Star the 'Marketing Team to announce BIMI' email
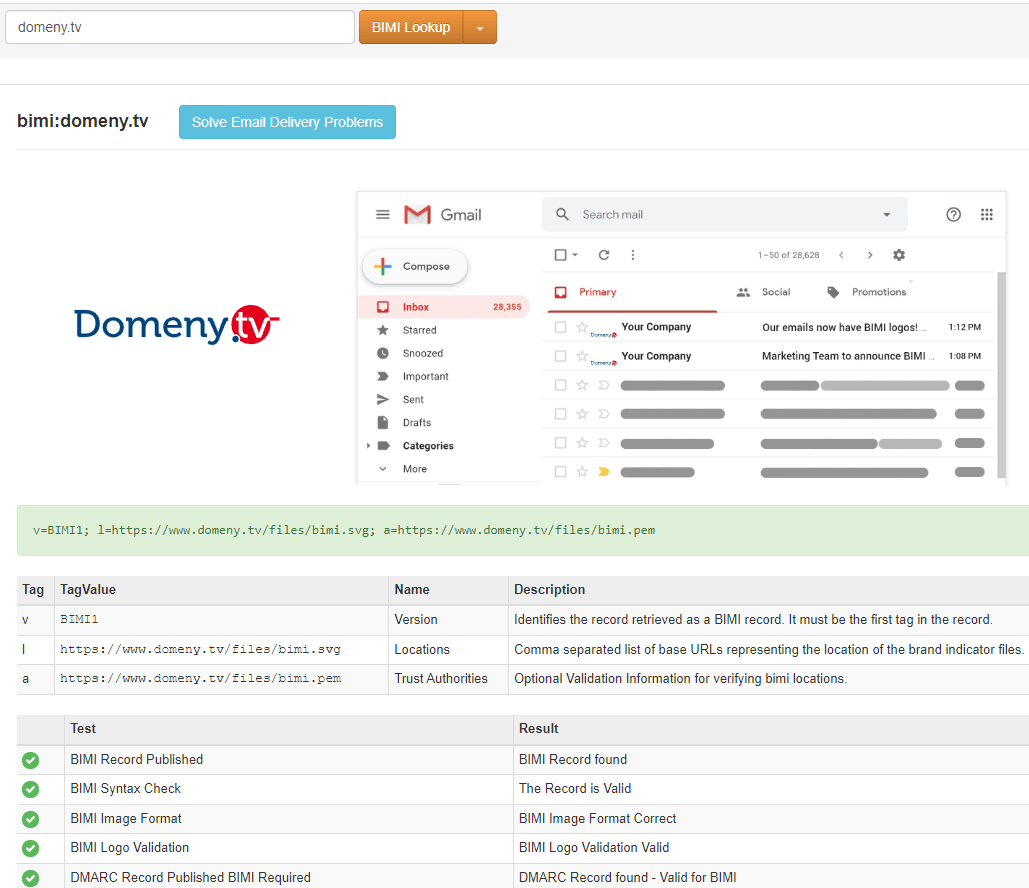This screenshot has height=888, width=1029. coord(581,355)
